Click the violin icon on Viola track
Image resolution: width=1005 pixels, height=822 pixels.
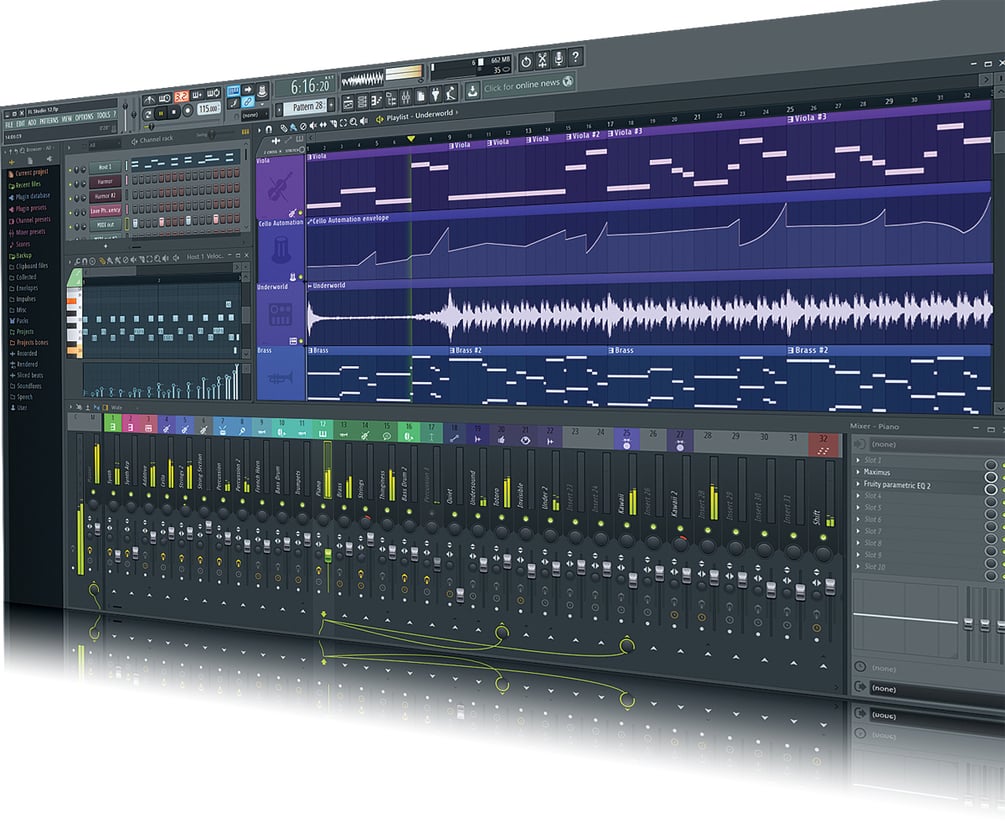[280, 187]
